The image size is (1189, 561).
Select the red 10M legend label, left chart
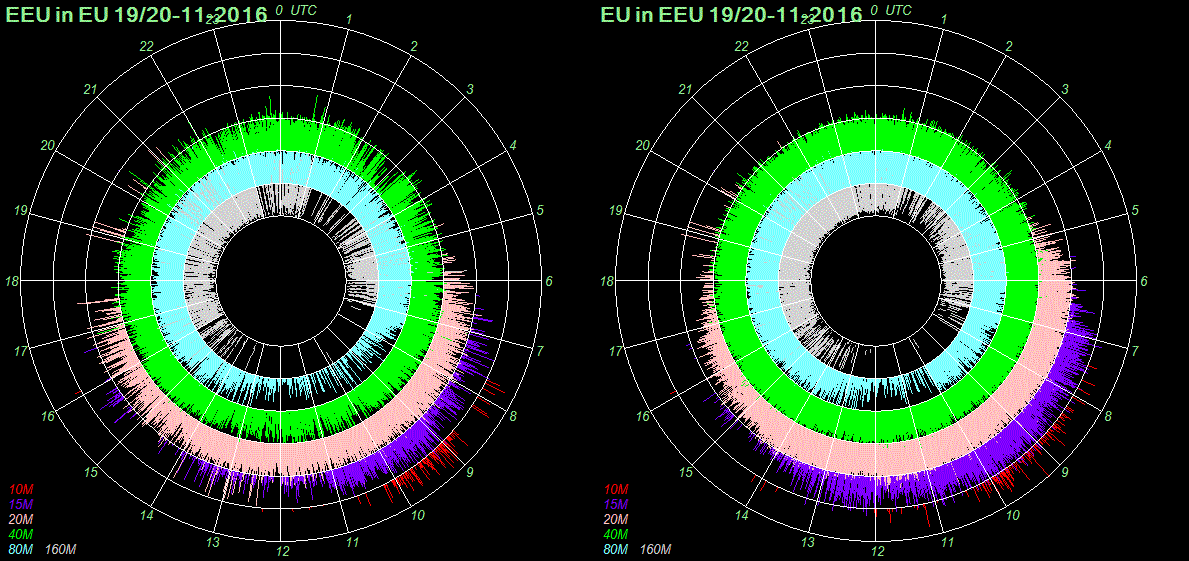click(21, 489)
